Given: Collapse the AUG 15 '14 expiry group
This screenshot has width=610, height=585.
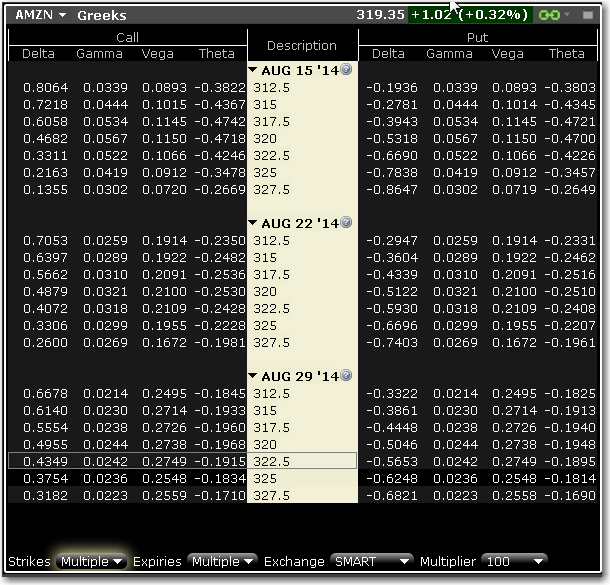Looking at the screenshot, I should pos(253,70).
